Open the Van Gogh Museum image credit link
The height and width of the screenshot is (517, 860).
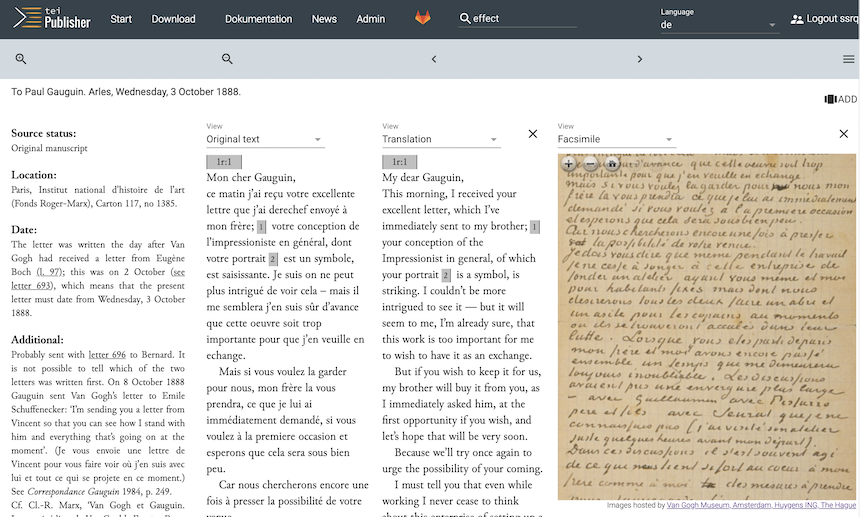pos(761,505)
